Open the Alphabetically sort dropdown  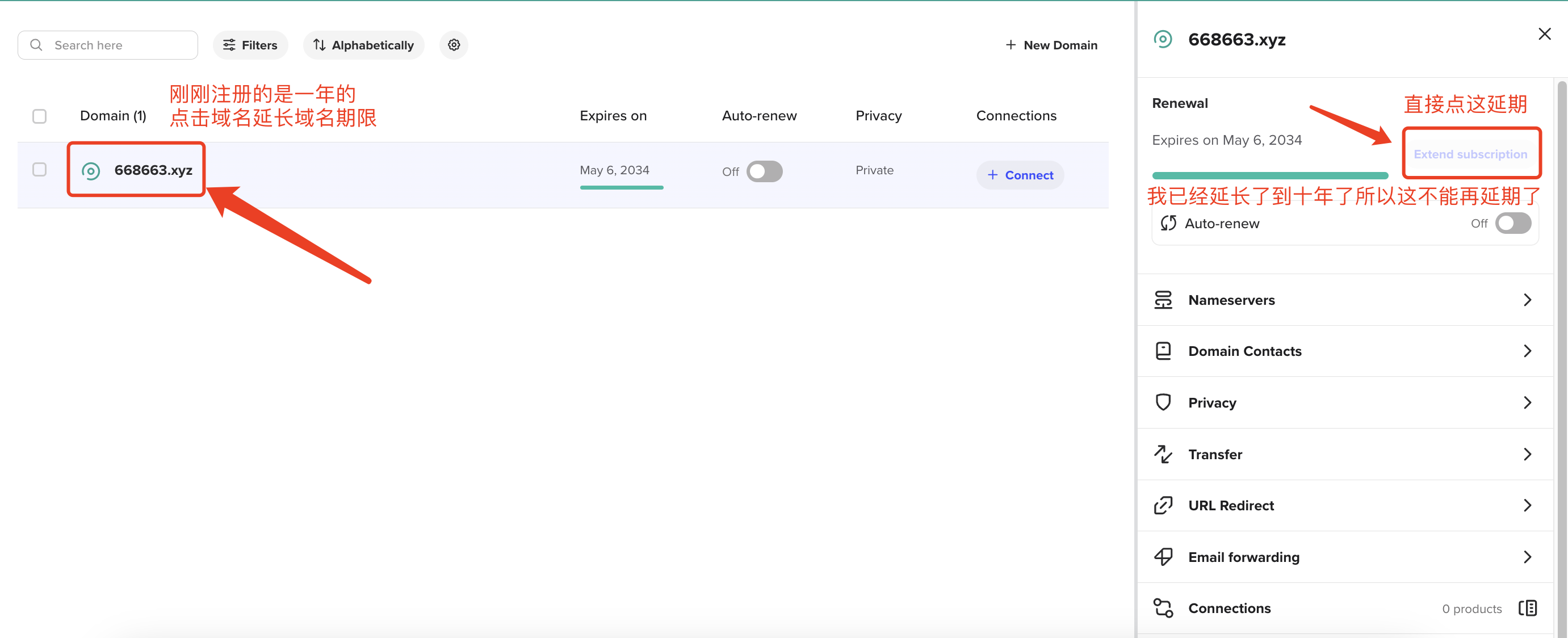pyautogui.click(x=363, y=45)
